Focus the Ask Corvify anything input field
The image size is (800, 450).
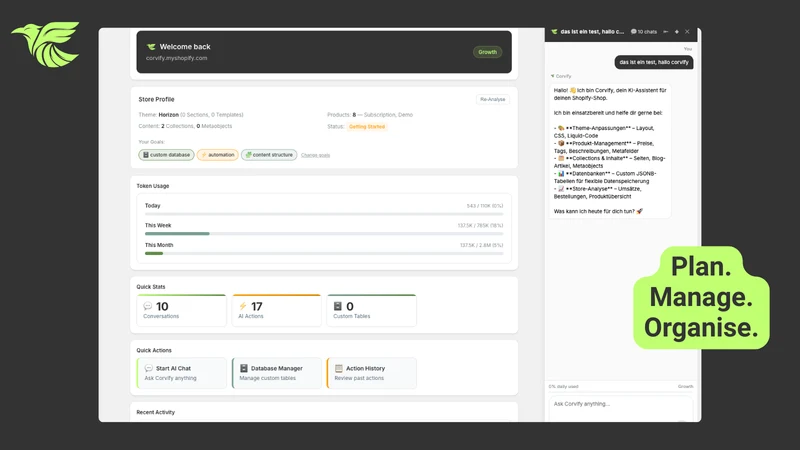621,408
